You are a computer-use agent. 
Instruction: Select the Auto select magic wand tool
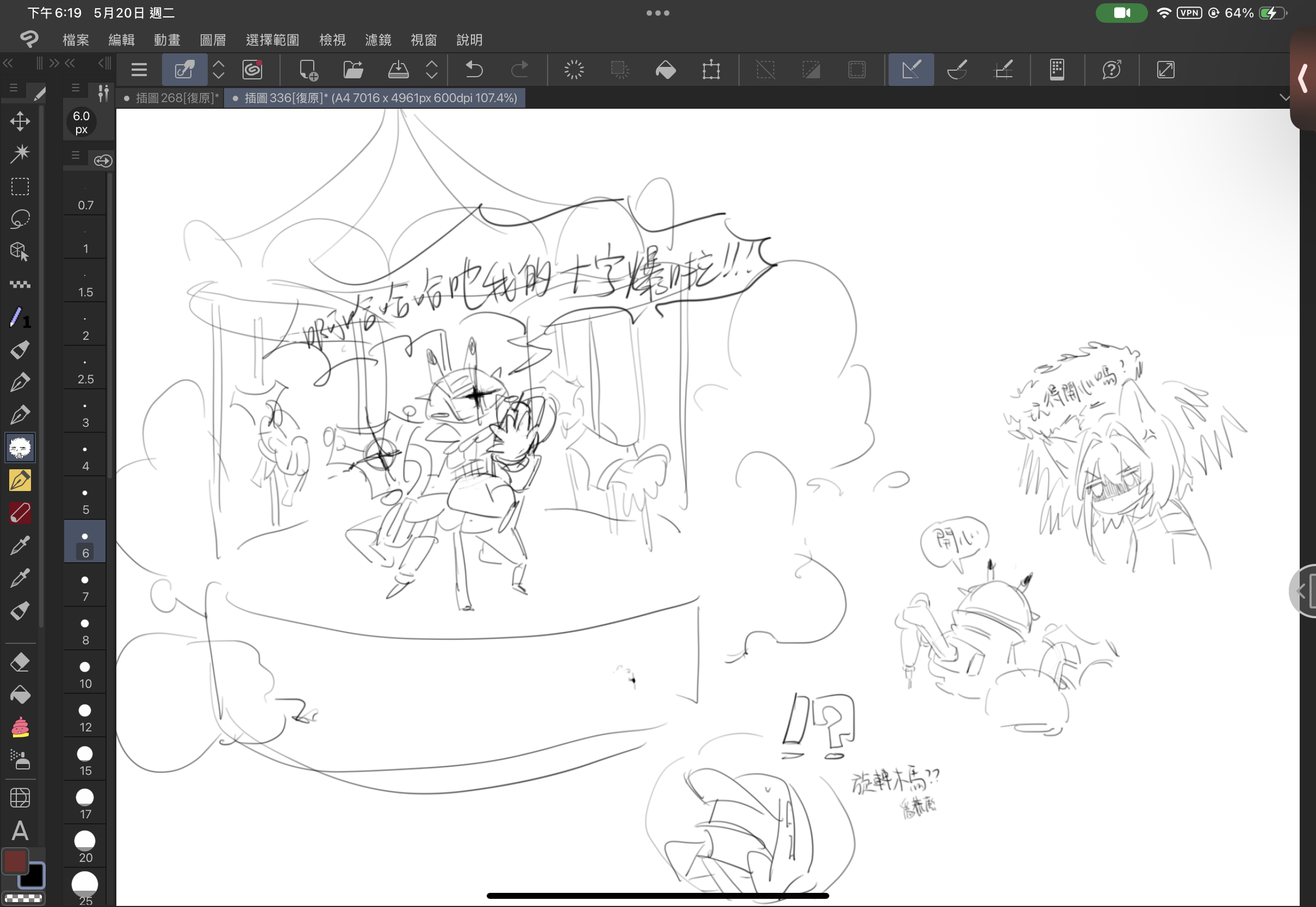click(20, 153)
